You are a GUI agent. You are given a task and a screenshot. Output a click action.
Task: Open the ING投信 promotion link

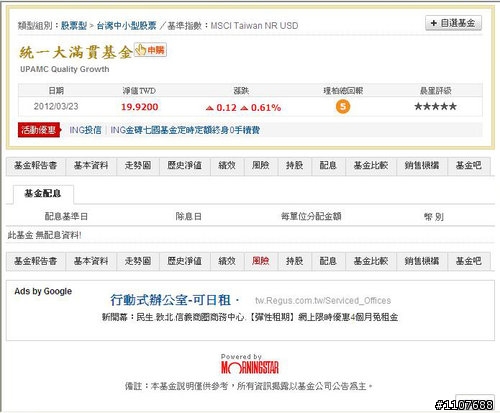(x=85, y=130)
